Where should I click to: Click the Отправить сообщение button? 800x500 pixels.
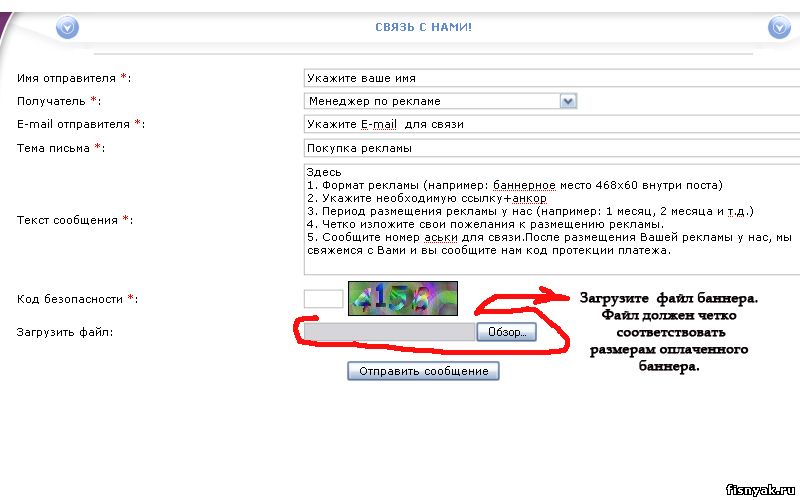[x=423, y=371]
